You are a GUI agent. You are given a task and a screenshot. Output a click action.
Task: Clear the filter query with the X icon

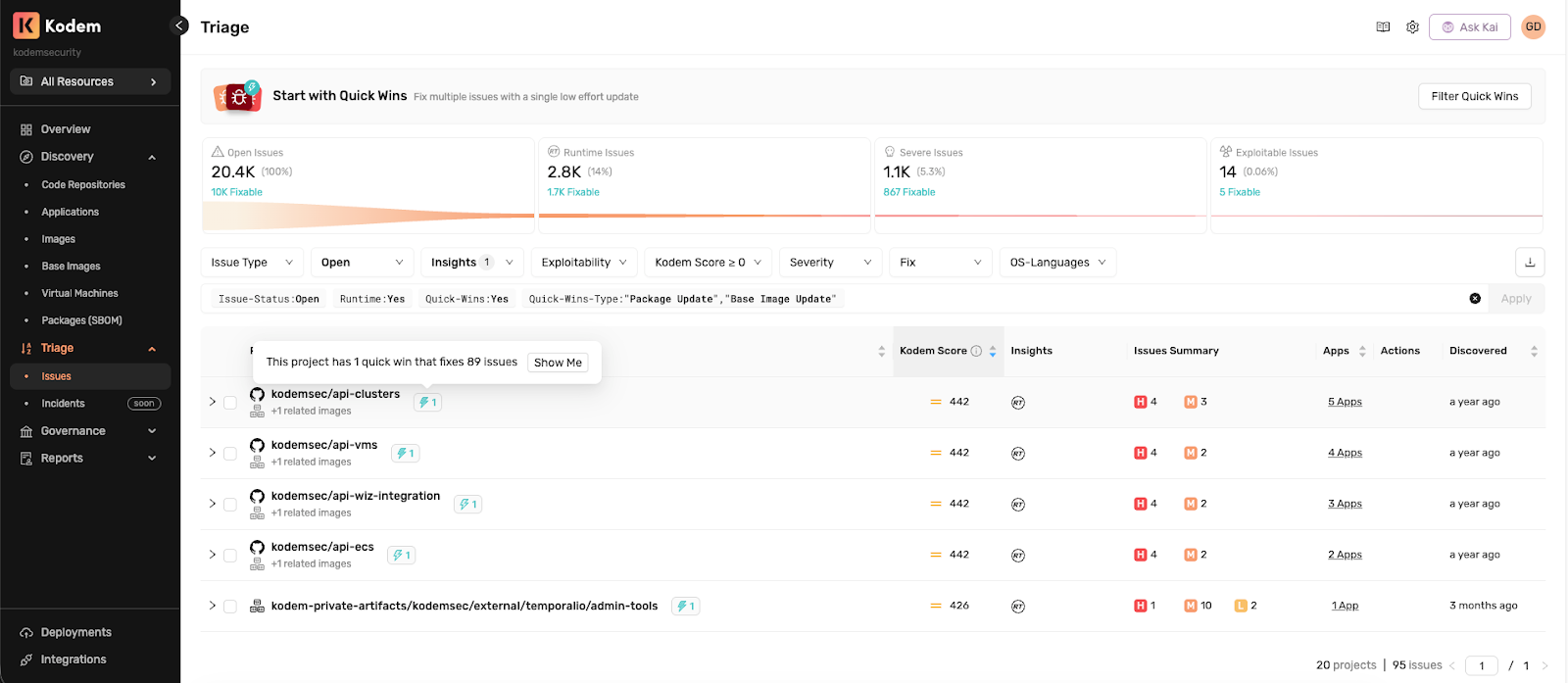1475,299
